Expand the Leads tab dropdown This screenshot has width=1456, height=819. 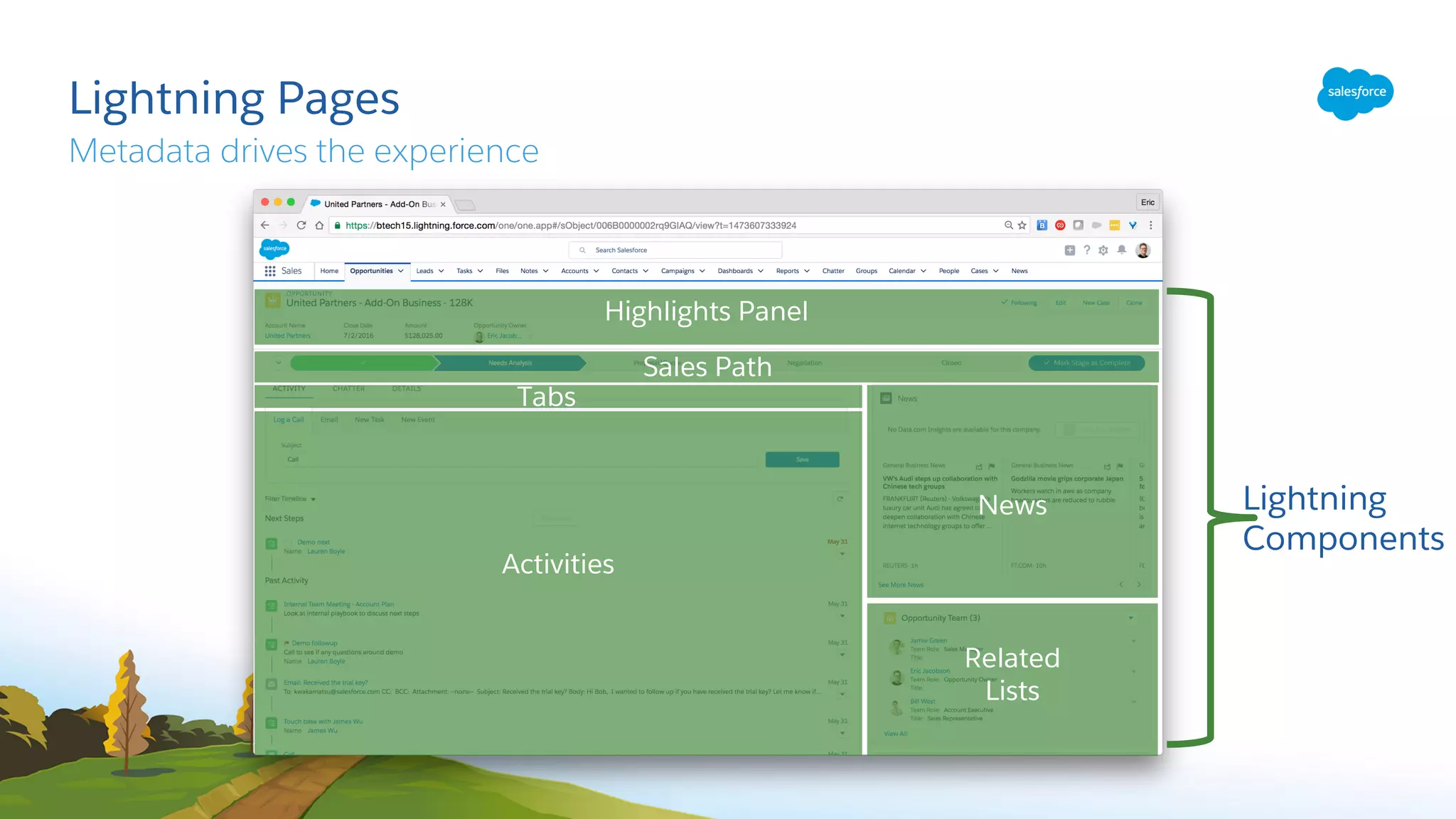point(441,271)
